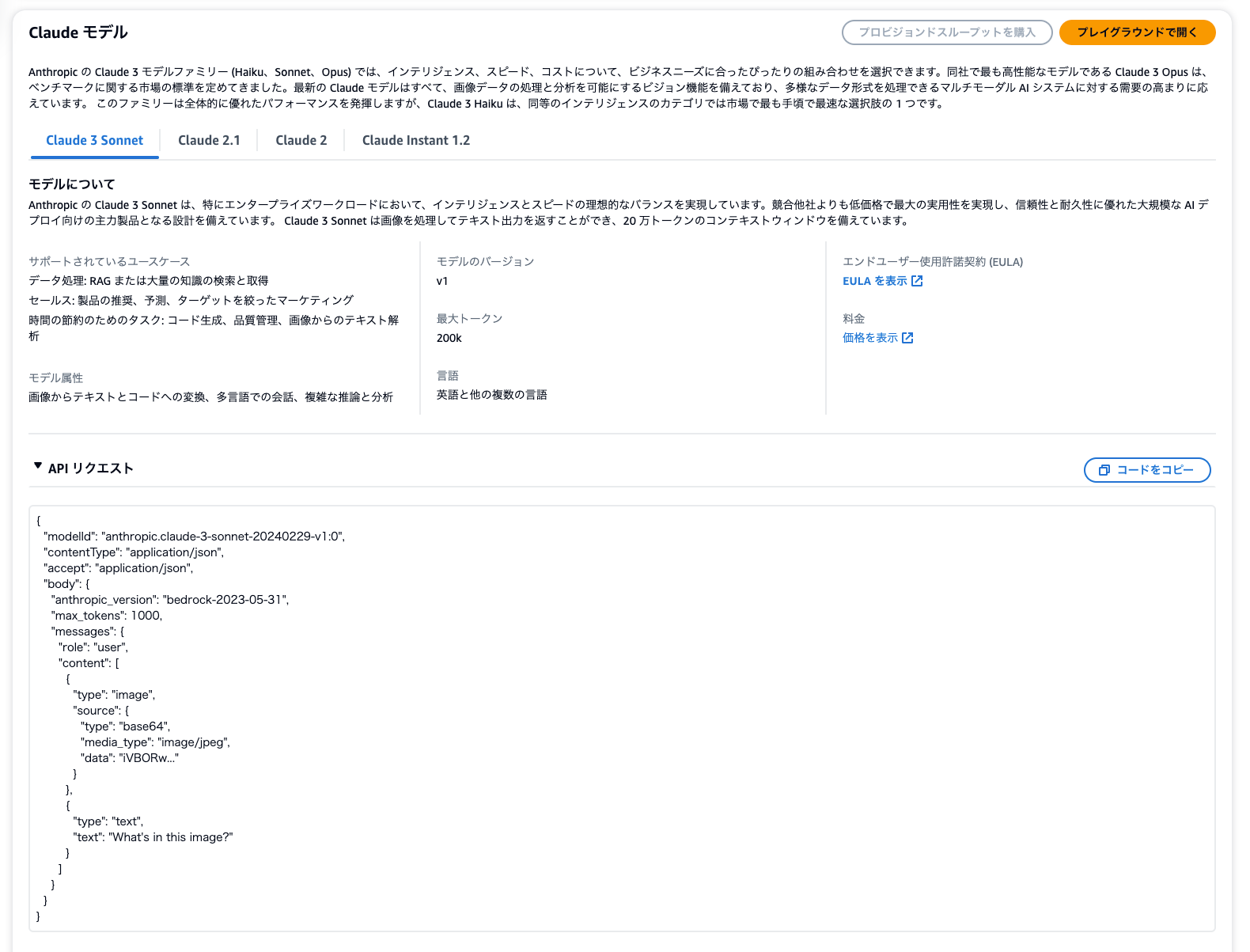Click the "body": { code line
The height and width of the screenshot is (952, 1250).
[x=67, y=584]
